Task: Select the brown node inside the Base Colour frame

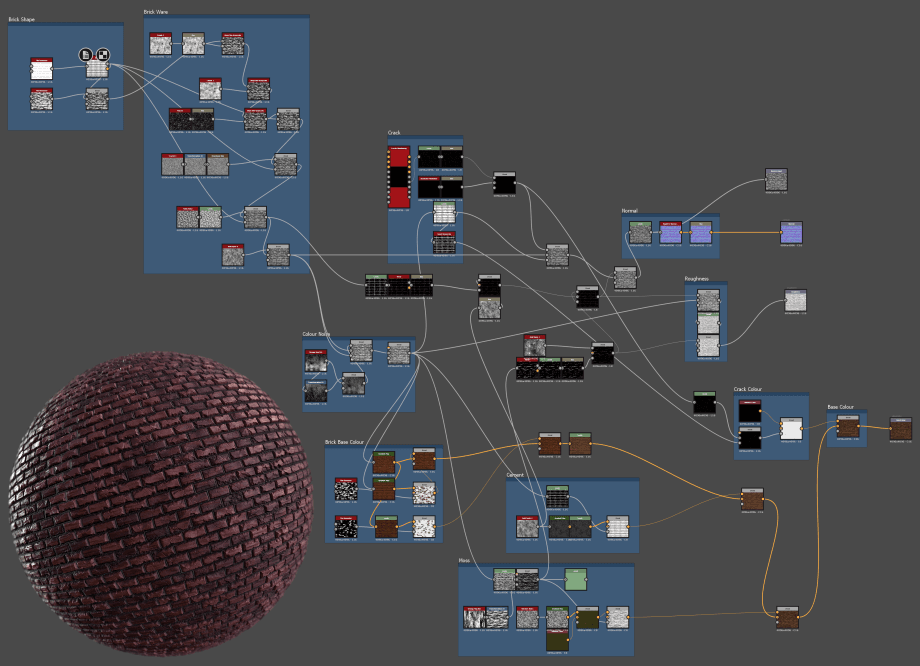Action: click(x=848, y=427)
